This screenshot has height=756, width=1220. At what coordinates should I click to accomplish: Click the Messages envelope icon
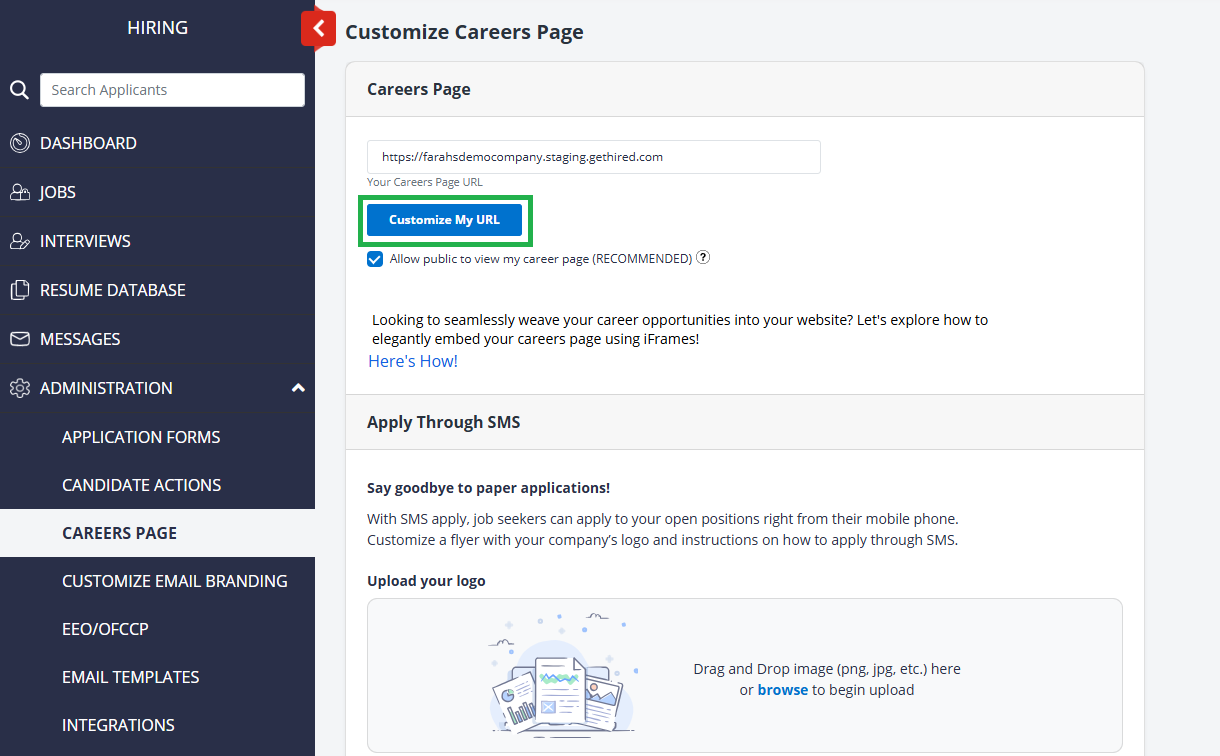tap(19, 339)
